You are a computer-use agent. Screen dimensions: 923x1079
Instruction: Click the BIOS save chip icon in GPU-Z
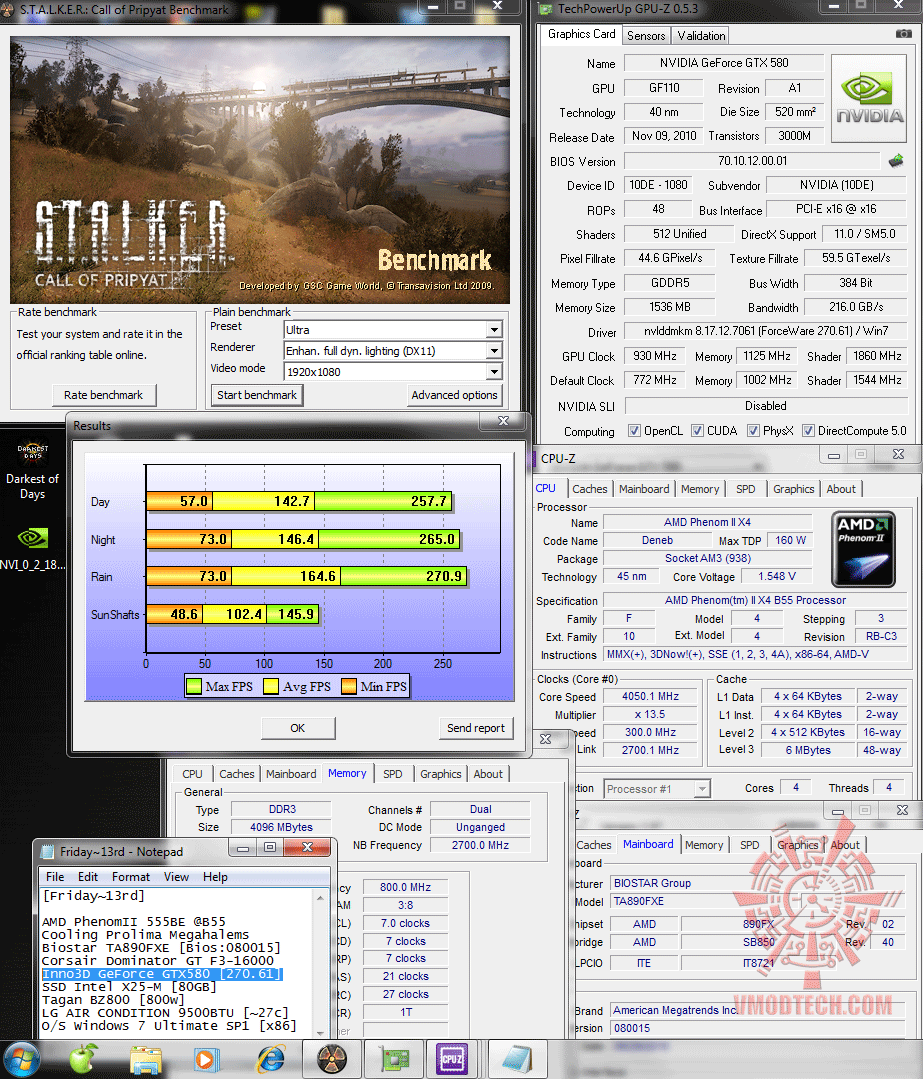[x=896, y=161]
